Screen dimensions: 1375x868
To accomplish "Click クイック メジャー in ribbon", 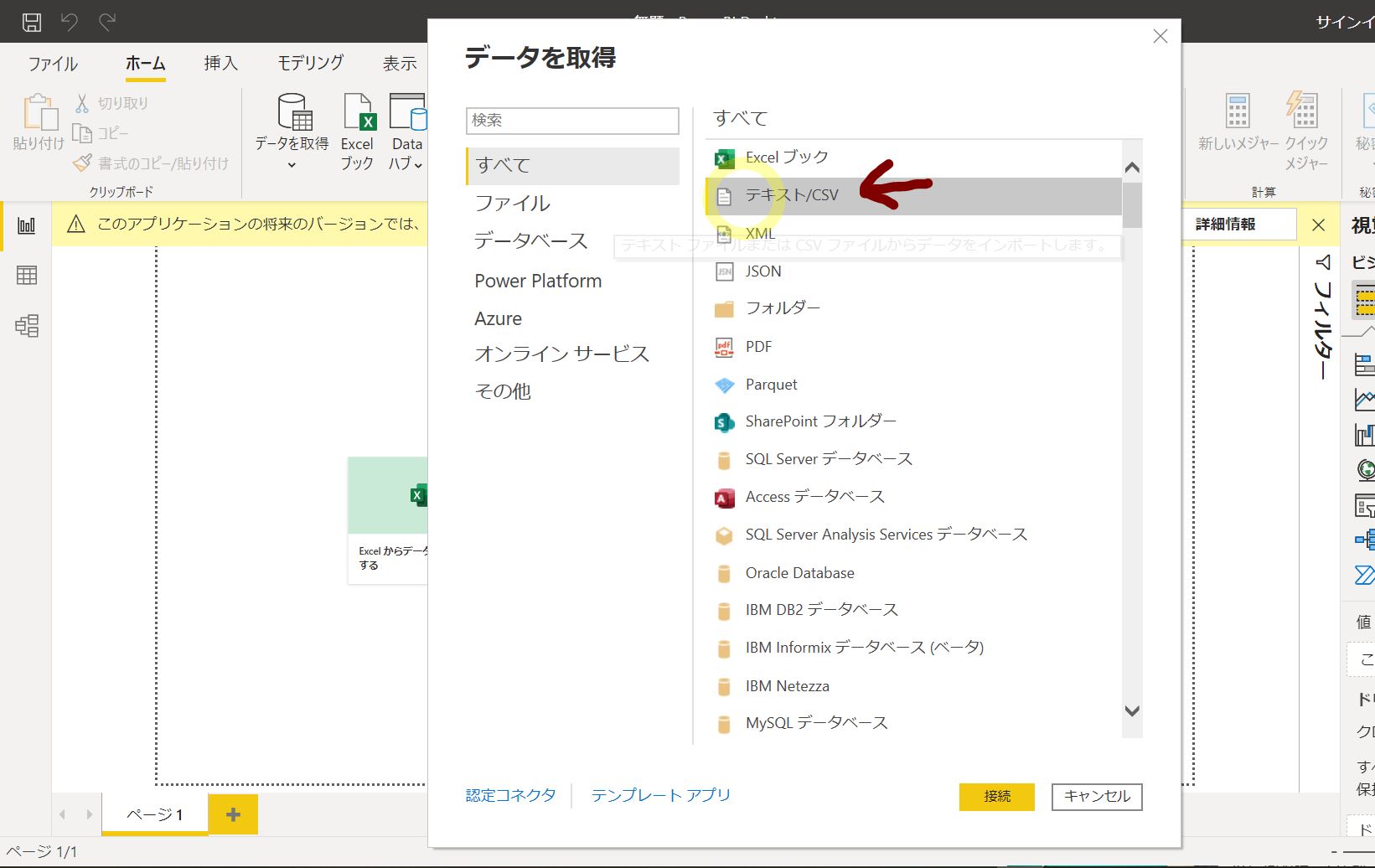I will click(x=1306, y=132).
